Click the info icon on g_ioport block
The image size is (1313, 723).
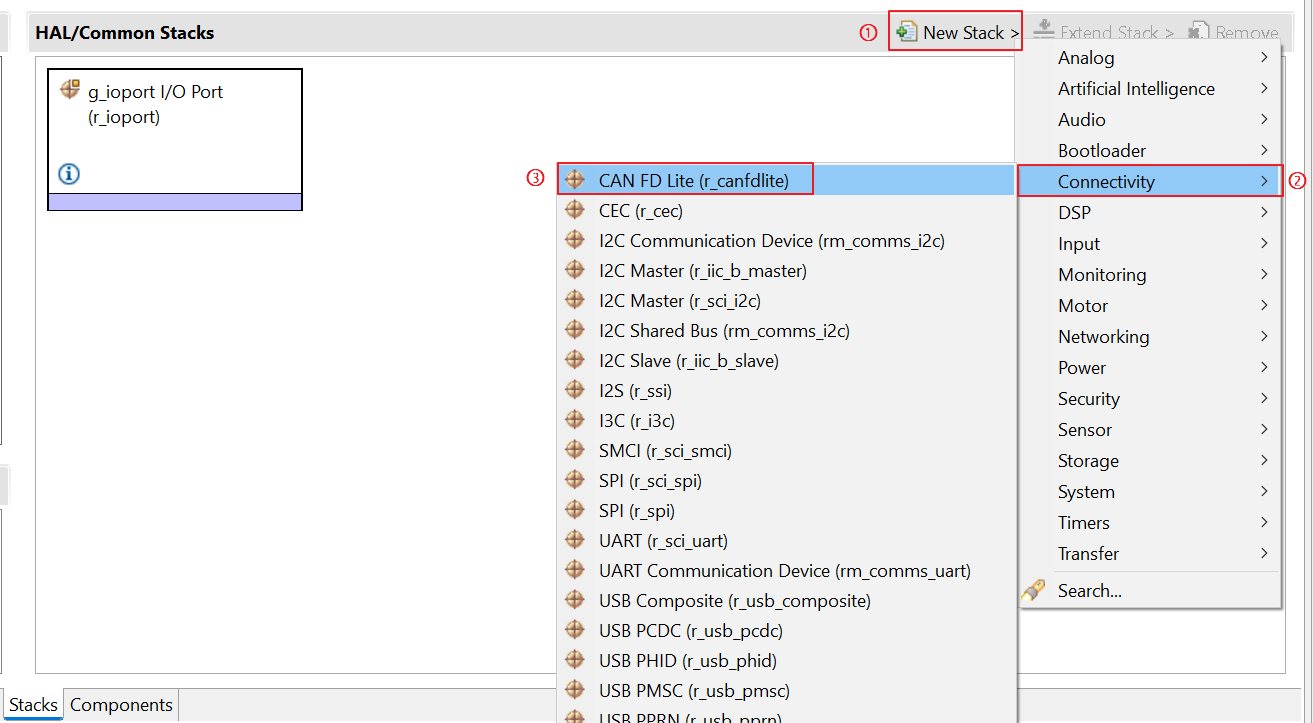coord(69,174)
